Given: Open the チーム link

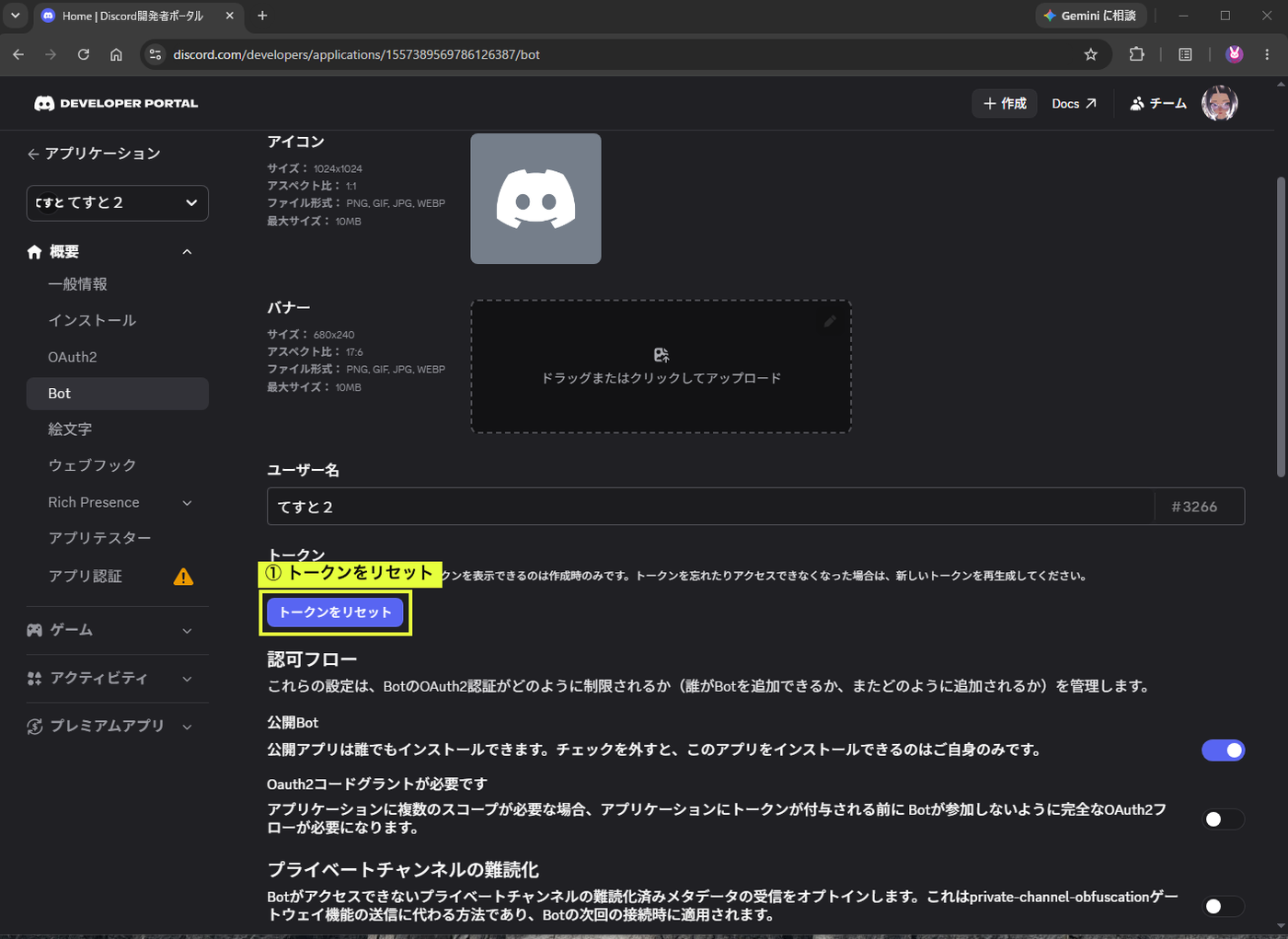Looking at the screenshot, I should tap(1158, 103).
